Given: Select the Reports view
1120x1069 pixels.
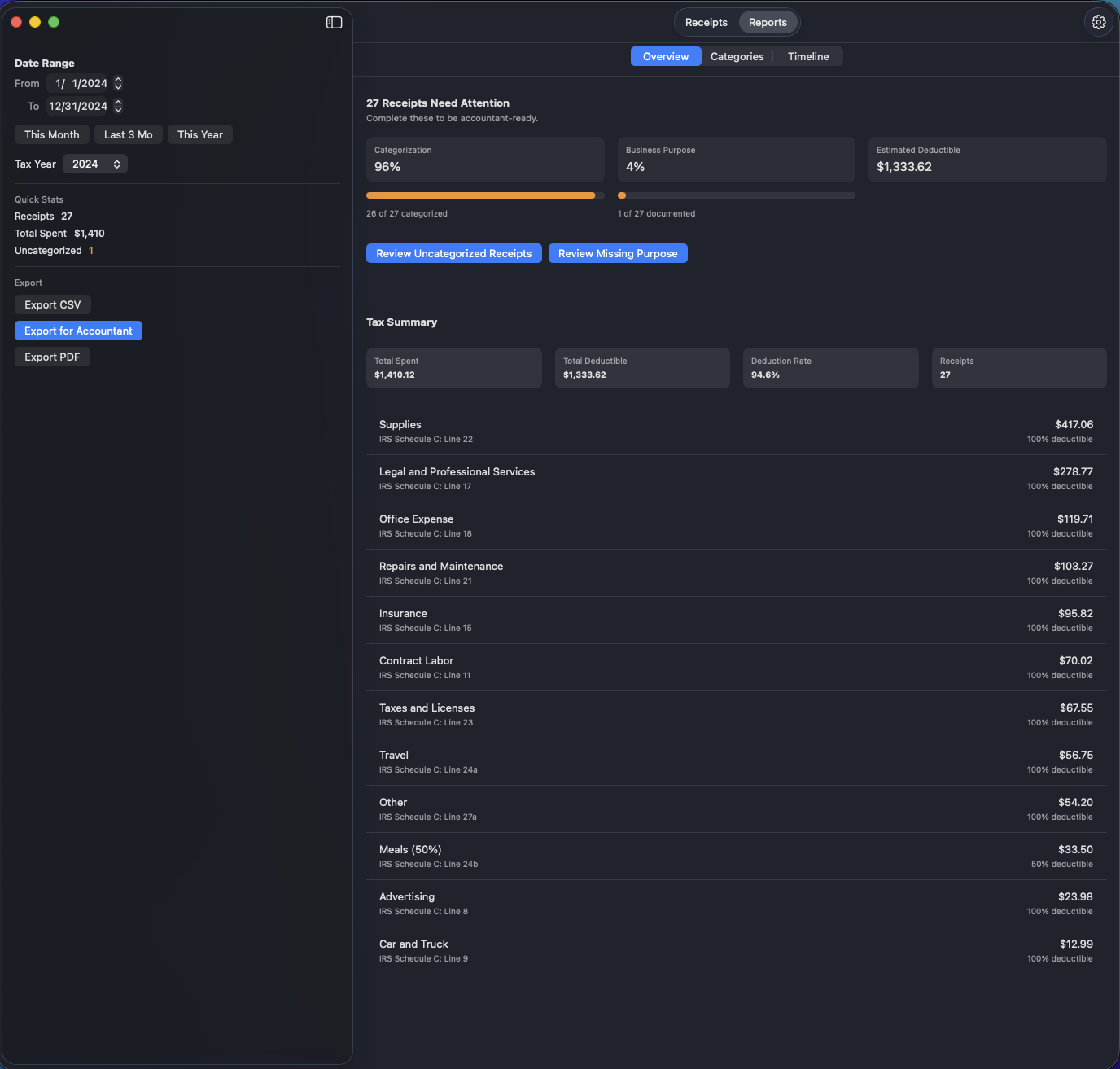Looking at the screenshot, I should pyautogui.click(x=768, y=22).
